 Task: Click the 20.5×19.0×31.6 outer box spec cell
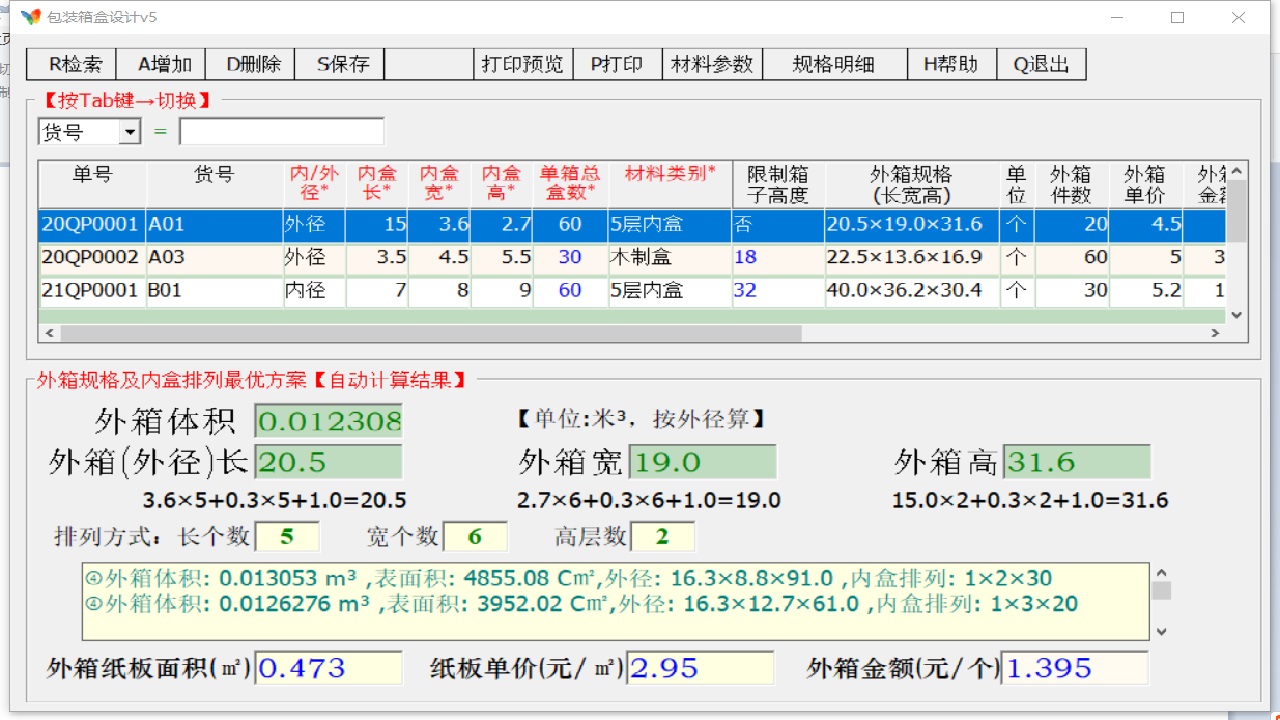(x=911, y=224)
